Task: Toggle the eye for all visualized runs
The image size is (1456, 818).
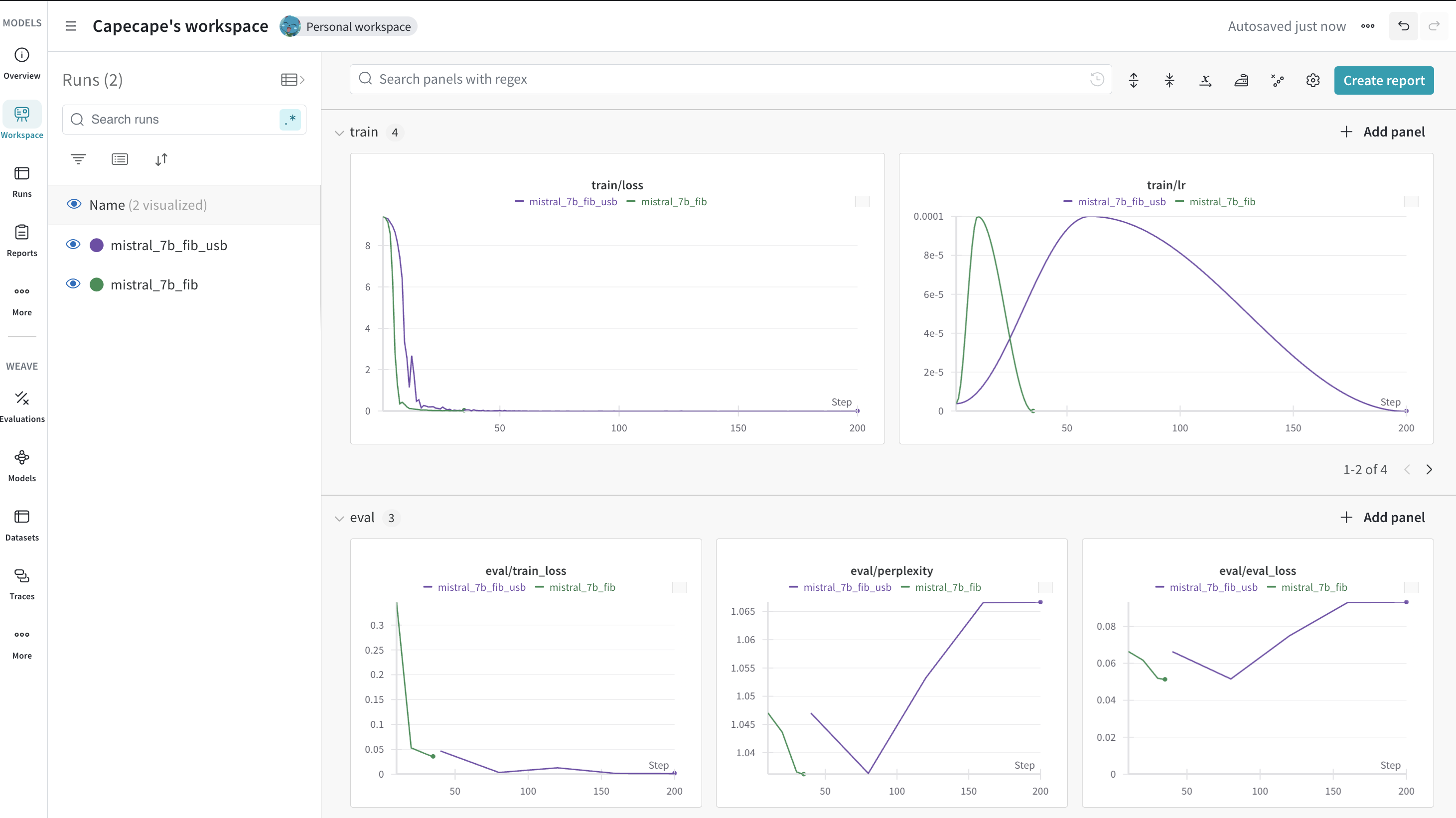Action: pyautogui.click(x=74, y=204)
